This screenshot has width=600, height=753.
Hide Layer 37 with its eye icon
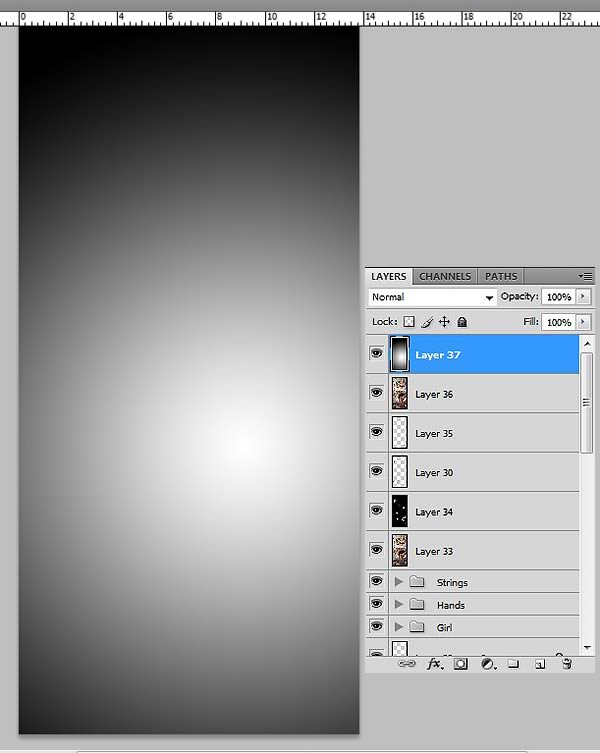[377, 353]
